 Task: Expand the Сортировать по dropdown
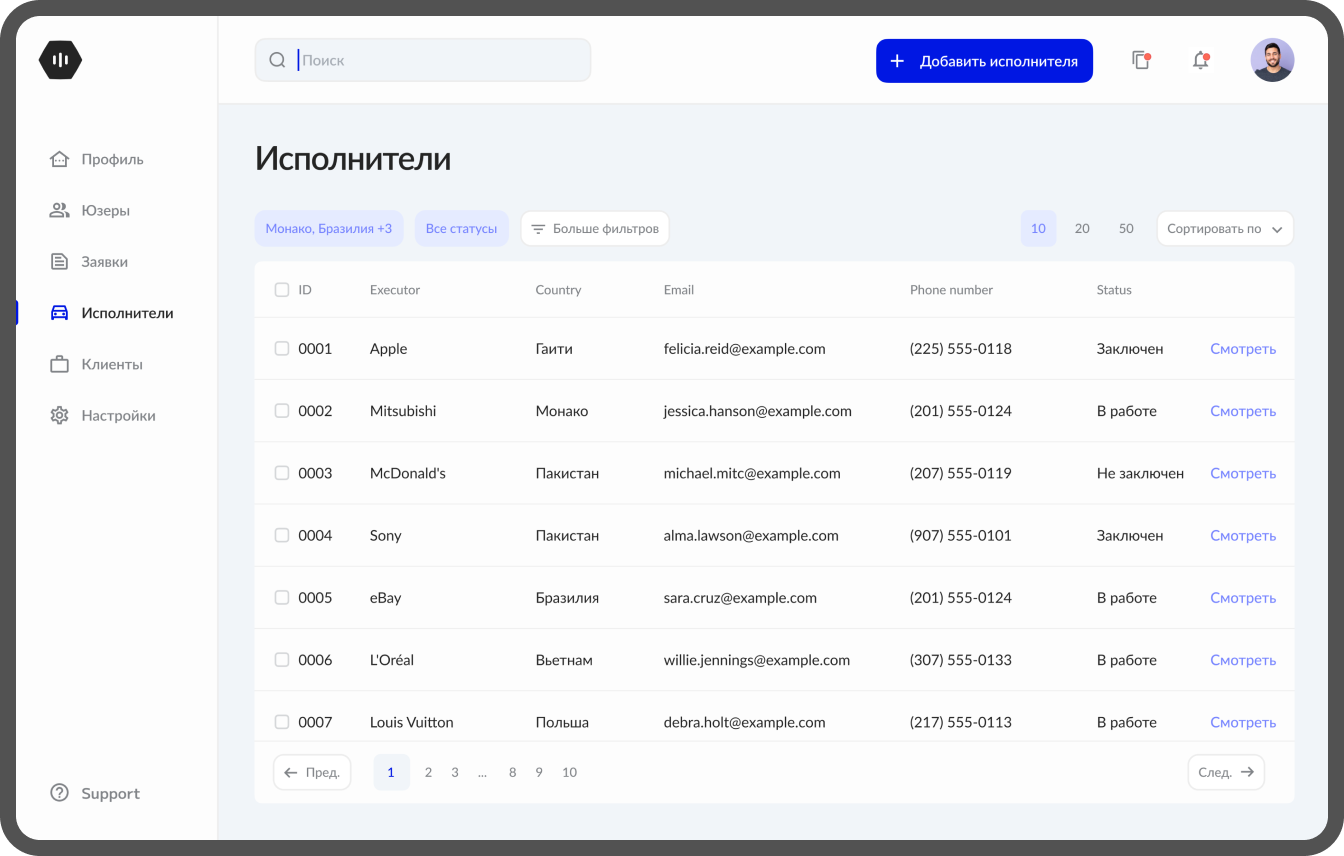[x=1224, y=229]
